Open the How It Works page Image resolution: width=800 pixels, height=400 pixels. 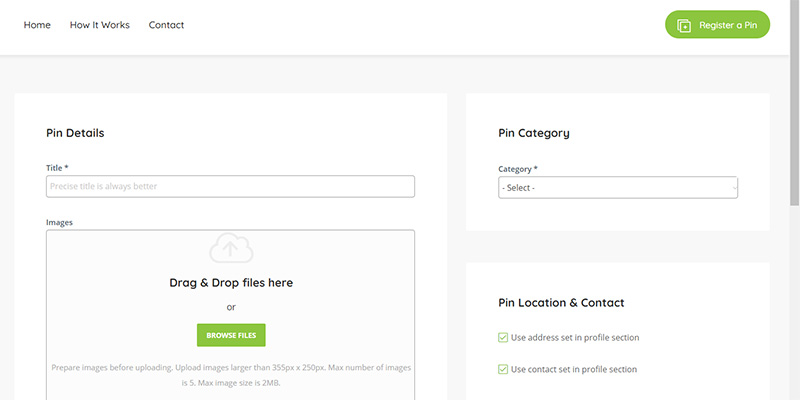pos(99,25)
